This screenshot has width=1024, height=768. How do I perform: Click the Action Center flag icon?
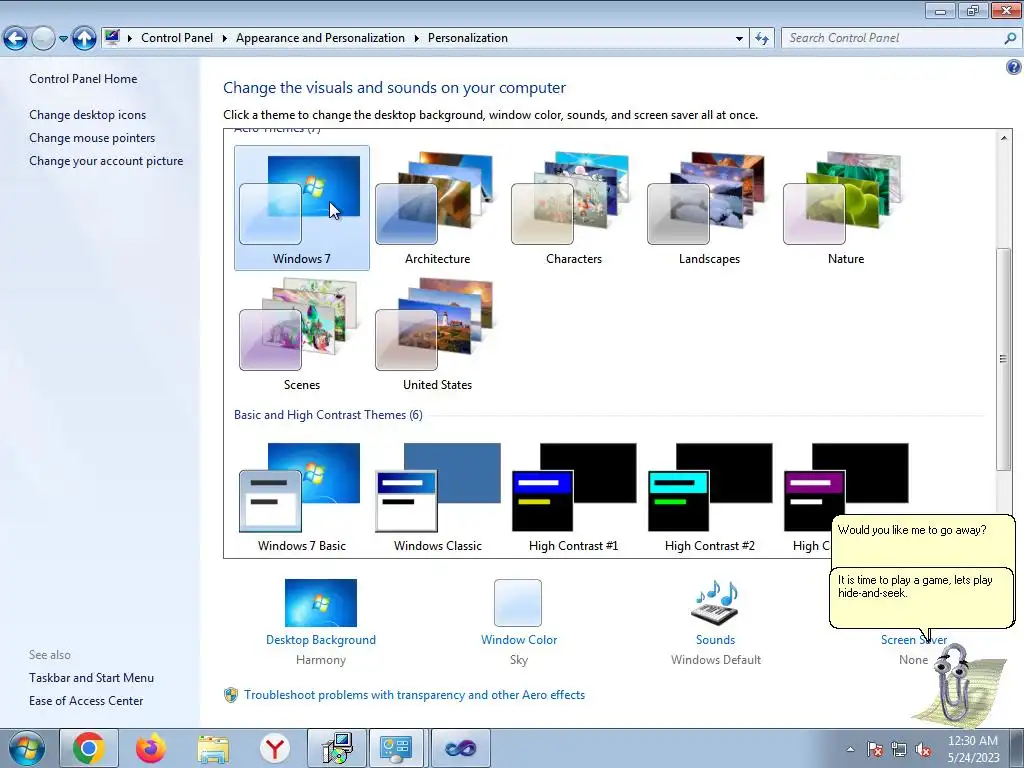[x=874, y=750]
